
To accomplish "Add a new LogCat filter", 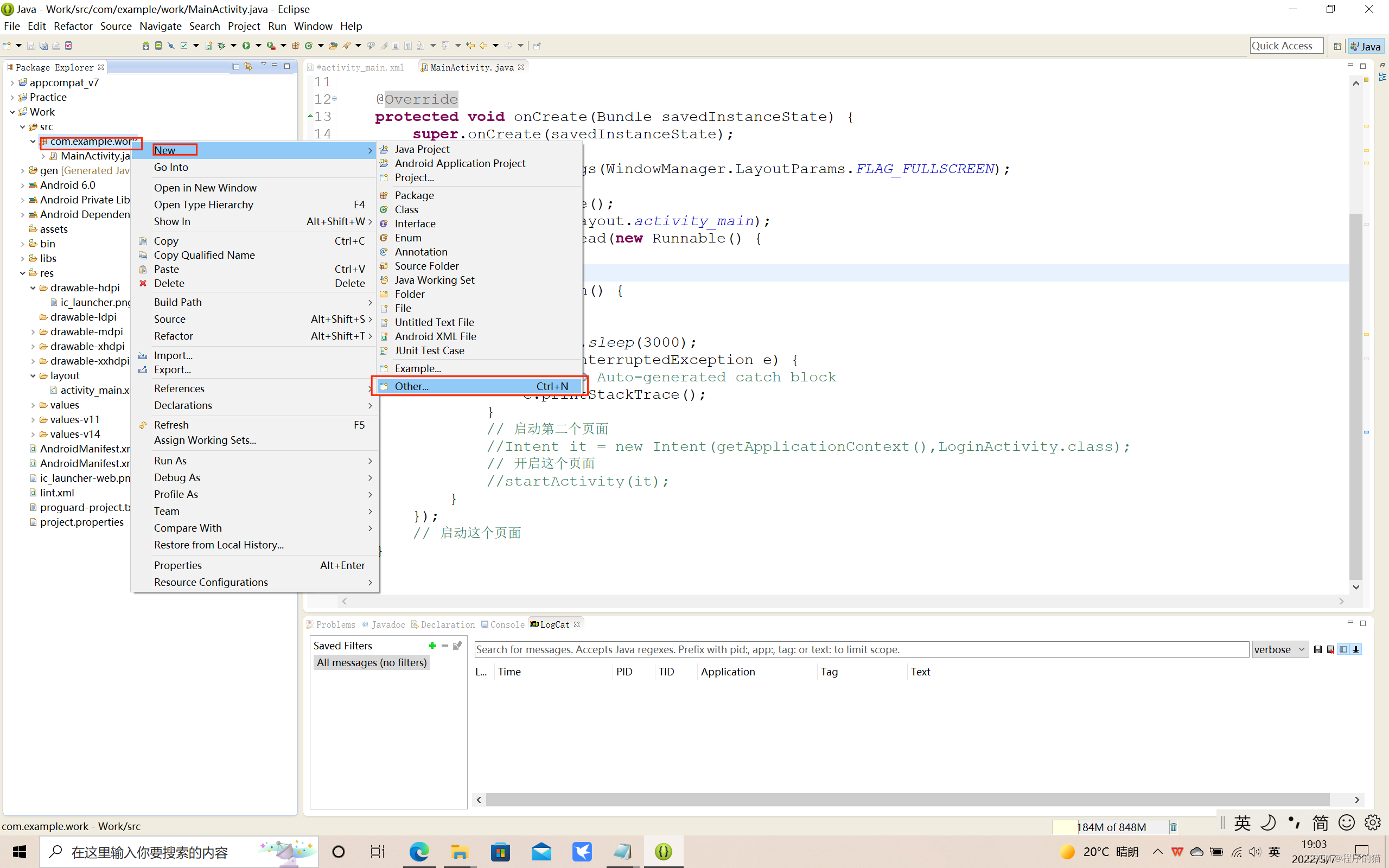I will tap(432, 646).
